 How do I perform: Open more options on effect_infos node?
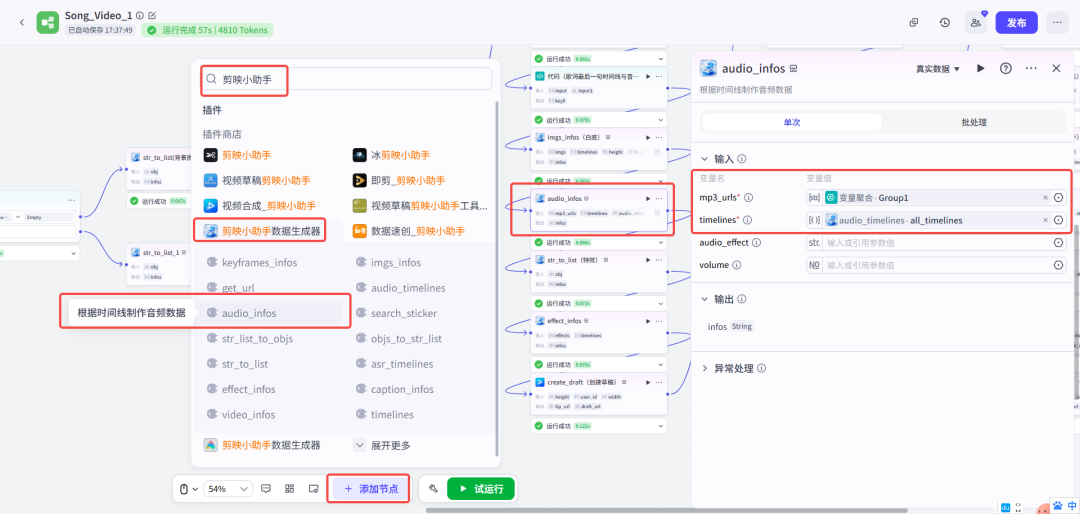pyautogui.click(x=659, y=320)
